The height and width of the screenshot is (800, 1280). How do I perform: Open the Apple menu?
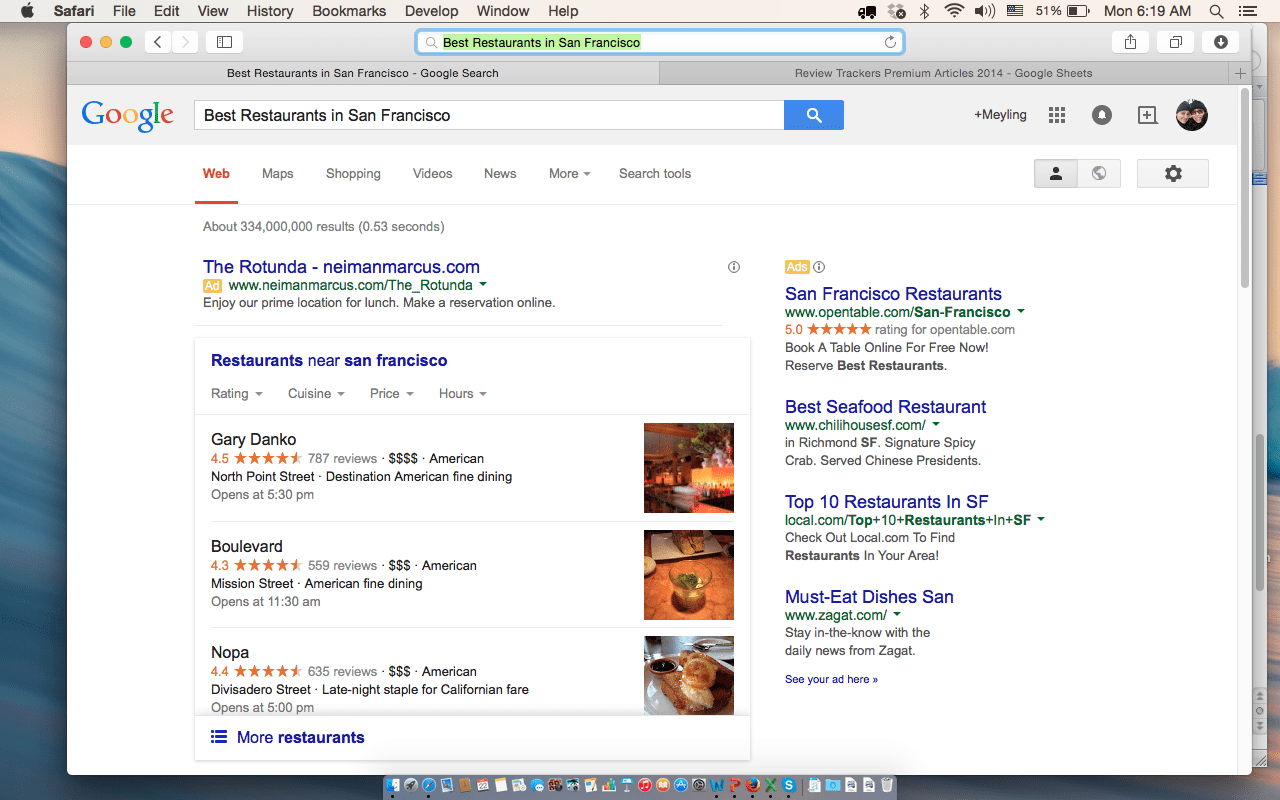27,11
